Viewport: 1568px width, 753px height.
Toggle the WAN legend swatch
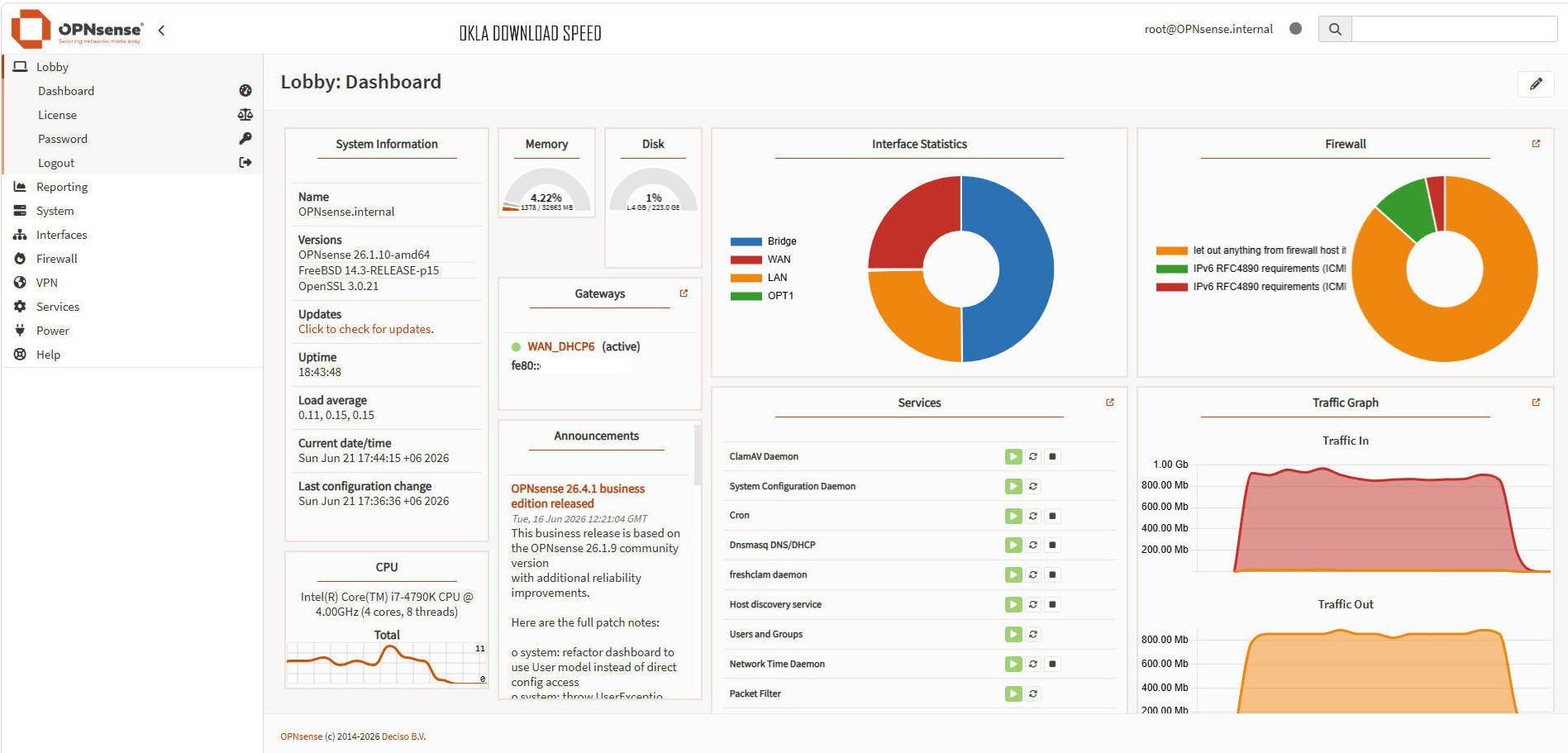click(746, 260)
